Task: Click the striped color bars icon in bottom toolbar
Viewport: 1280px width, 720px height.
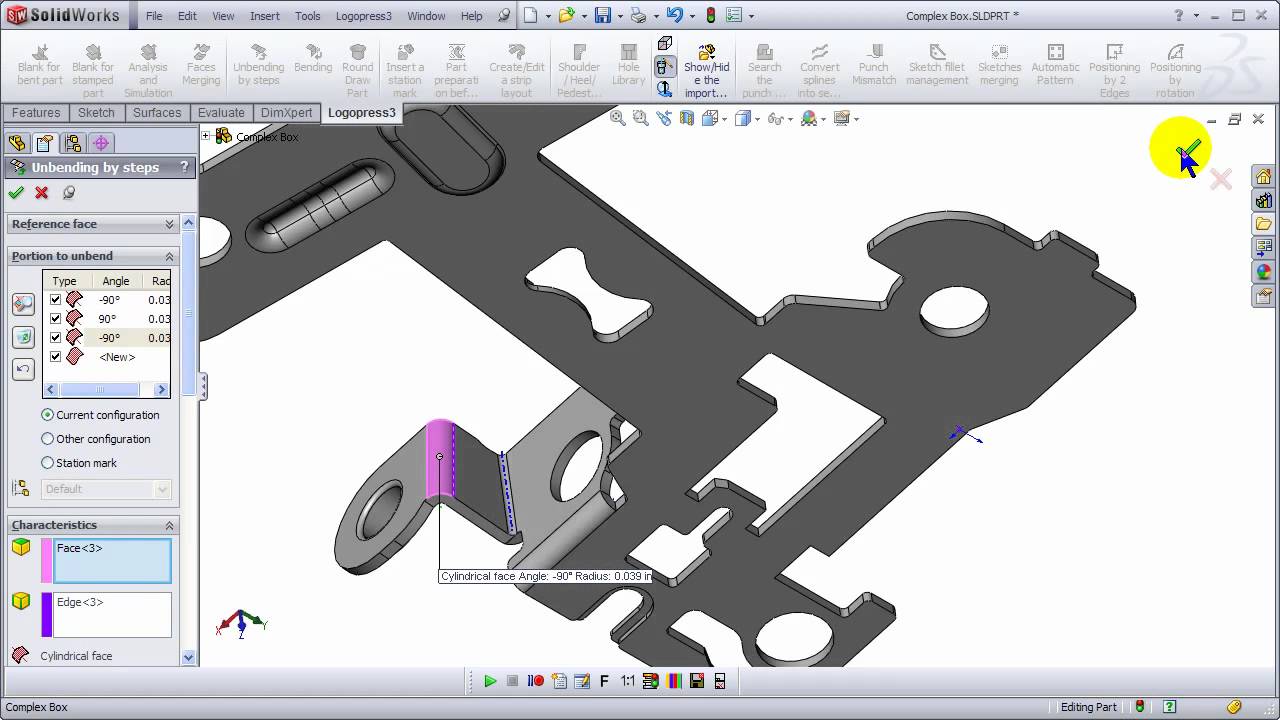Action: click(674, 681)
